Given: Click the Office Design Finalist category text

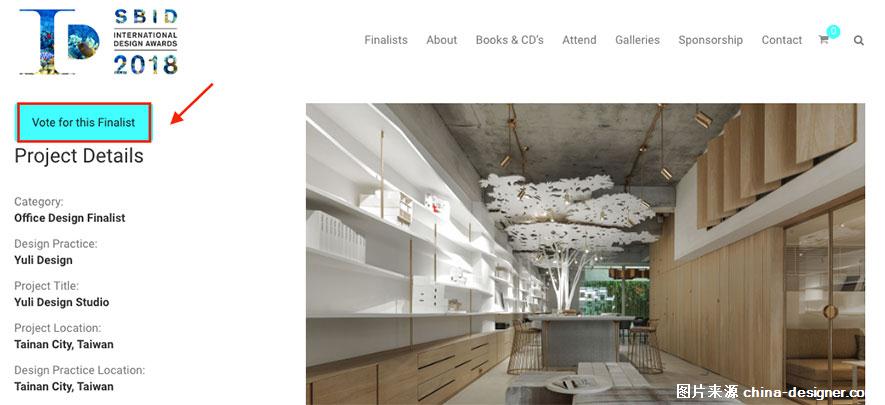Looking at the screenshot, I should pos(70,218).
